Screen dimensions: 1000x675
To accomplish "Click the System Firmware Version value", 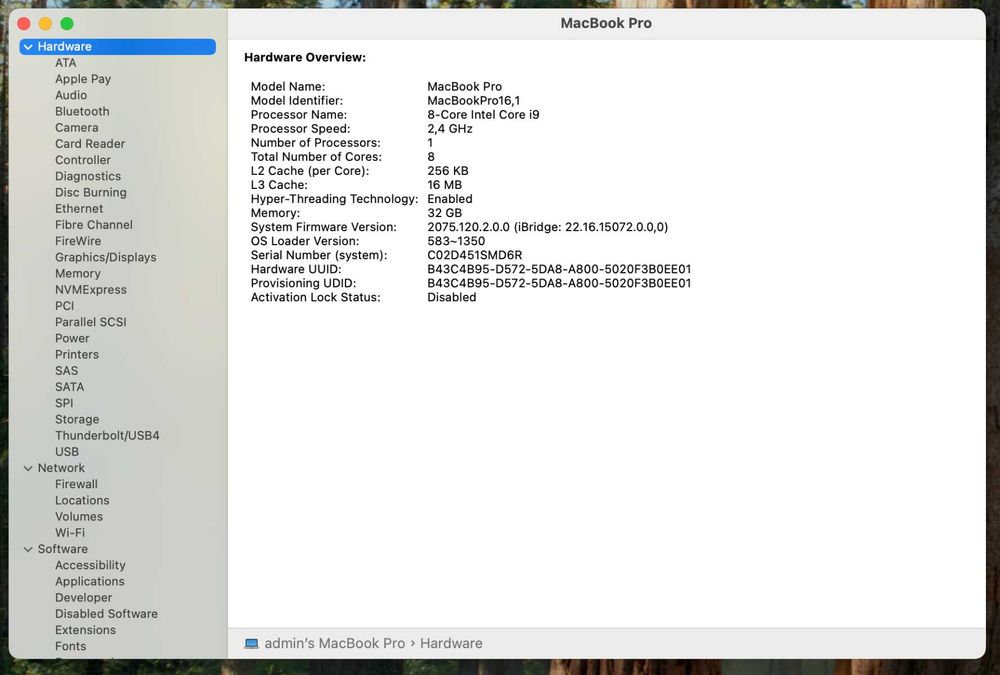I will point(548,227).
